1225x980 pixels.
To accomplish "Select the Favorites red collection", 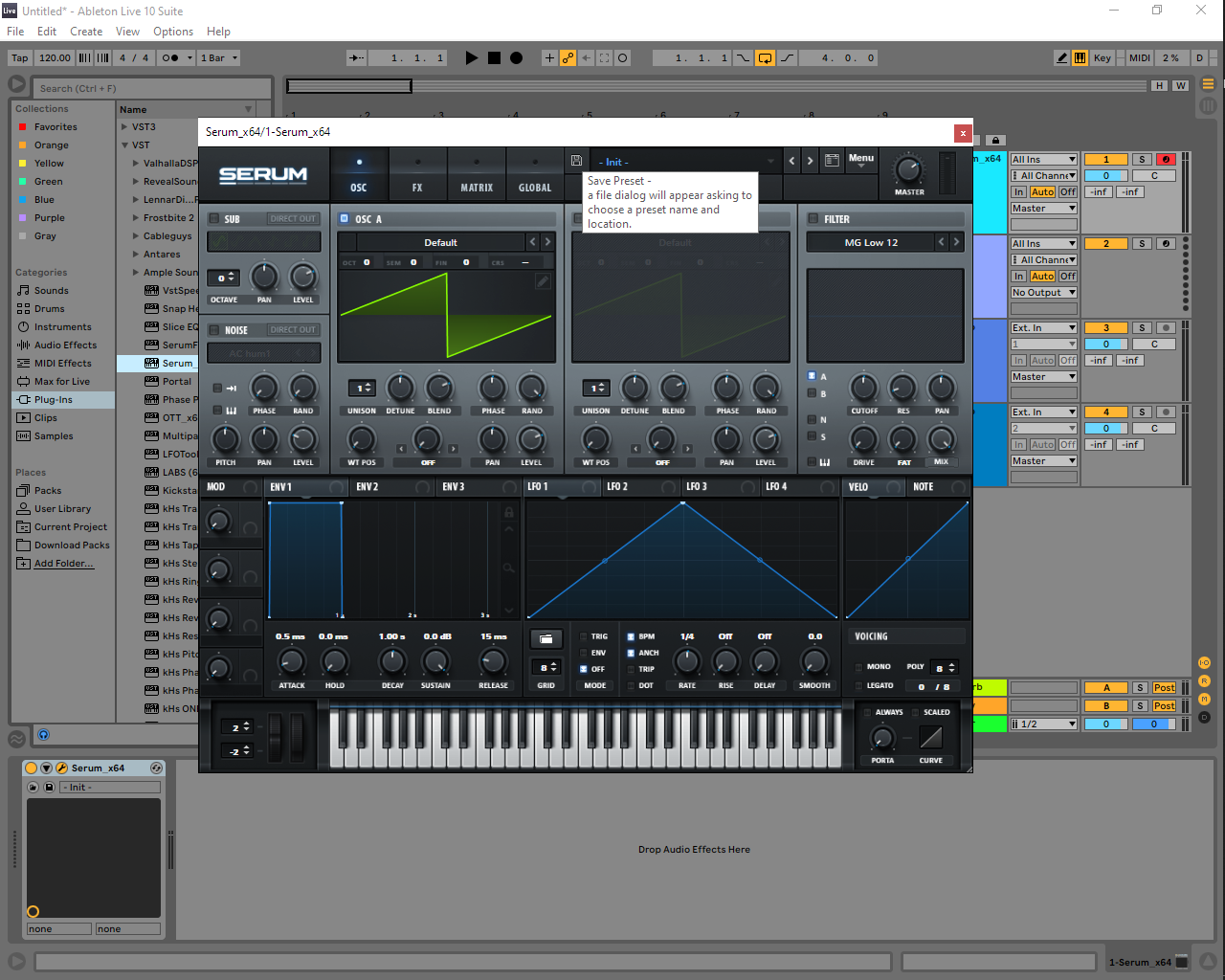I will 56,126.
